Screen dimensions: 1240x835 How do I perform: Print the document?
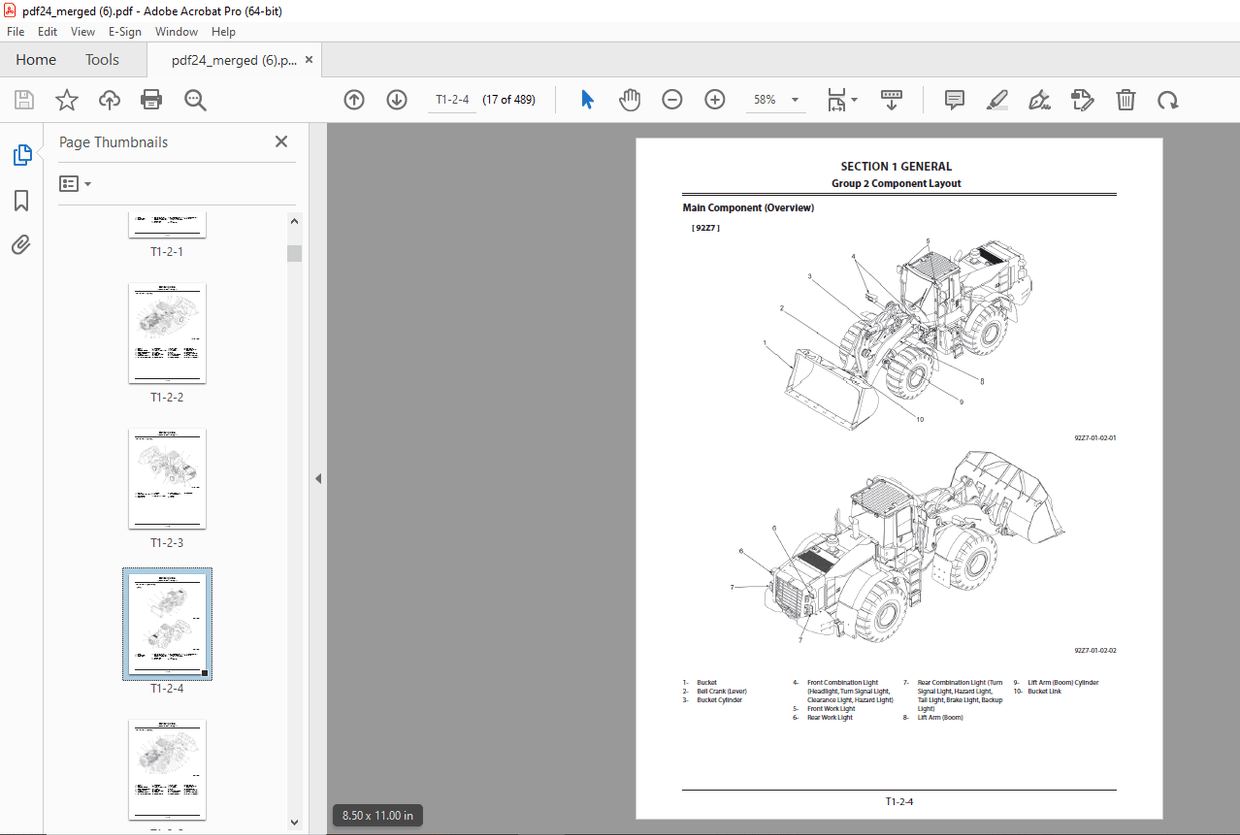click(151, 99)
